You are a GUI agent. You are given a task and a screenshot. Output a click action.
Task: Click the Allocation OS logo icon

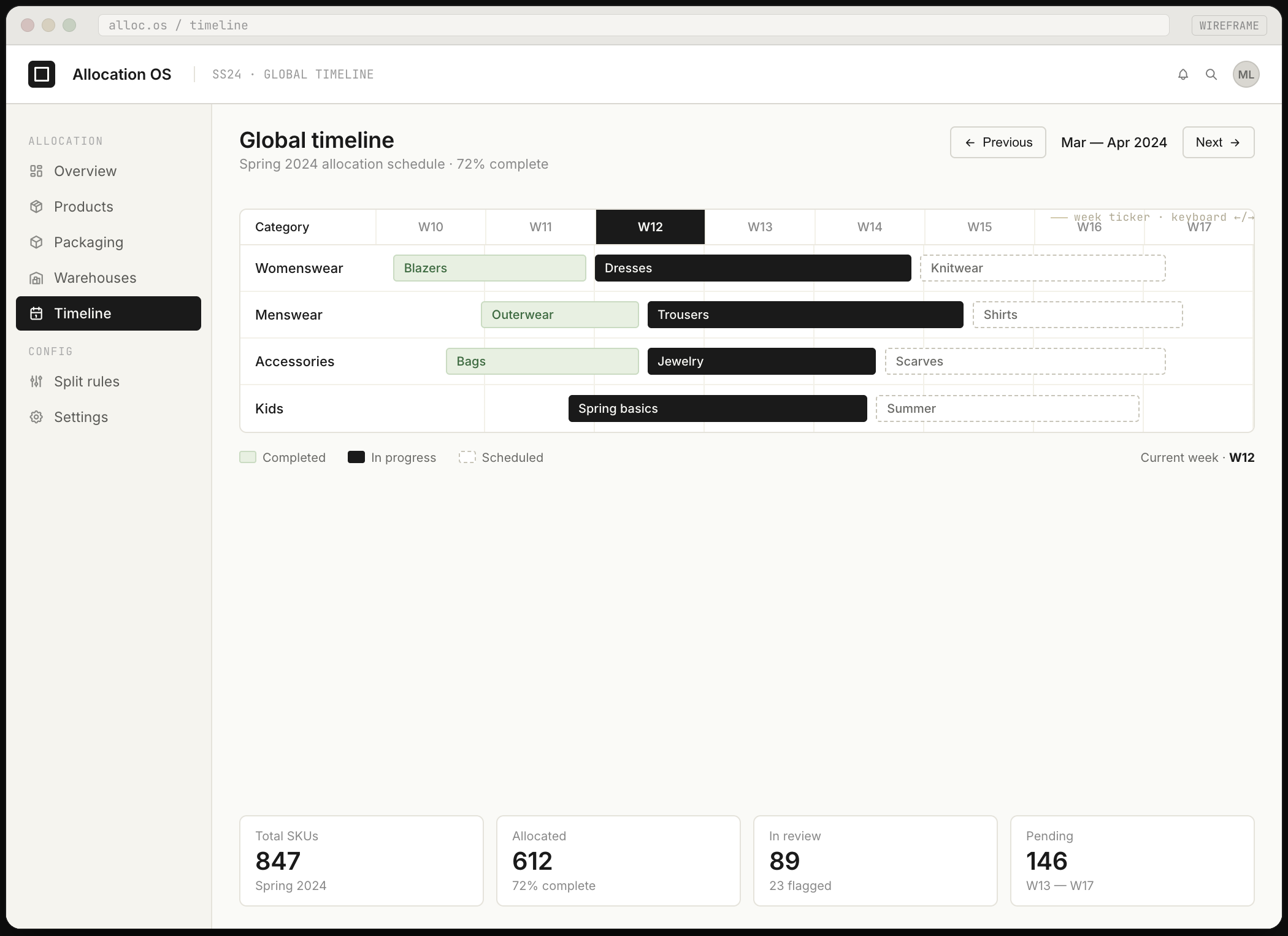pyautogui.click(x=42, y=74)
